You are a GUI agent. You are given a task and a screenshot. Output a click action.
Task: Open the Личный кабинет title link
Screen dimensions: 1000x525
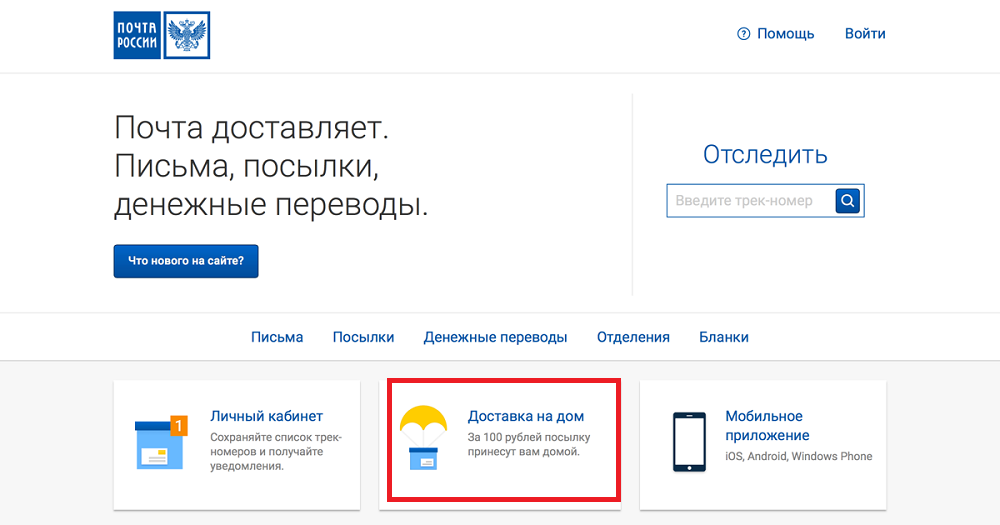coord(266,416)
